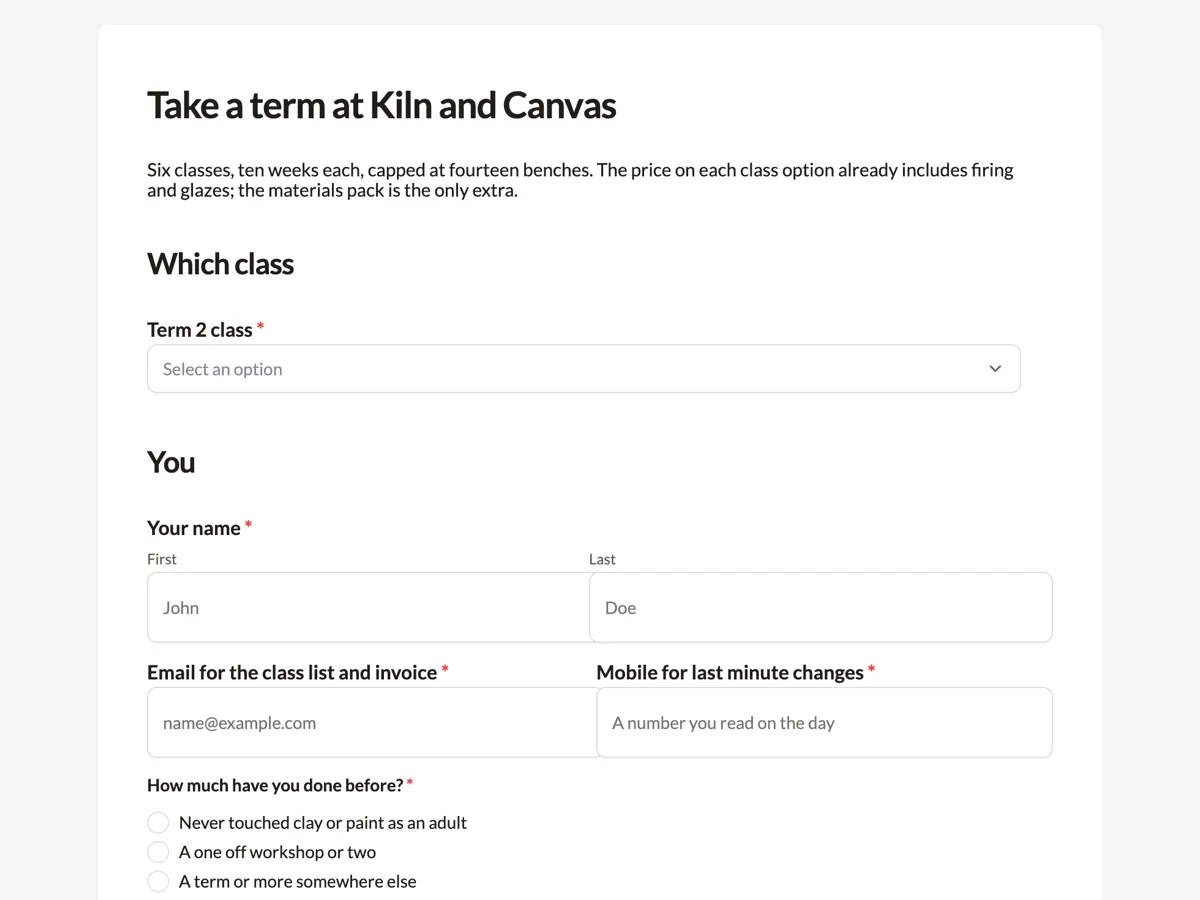
Task: Select "A one off workshop or two" radio
Action: coord(158,852)
